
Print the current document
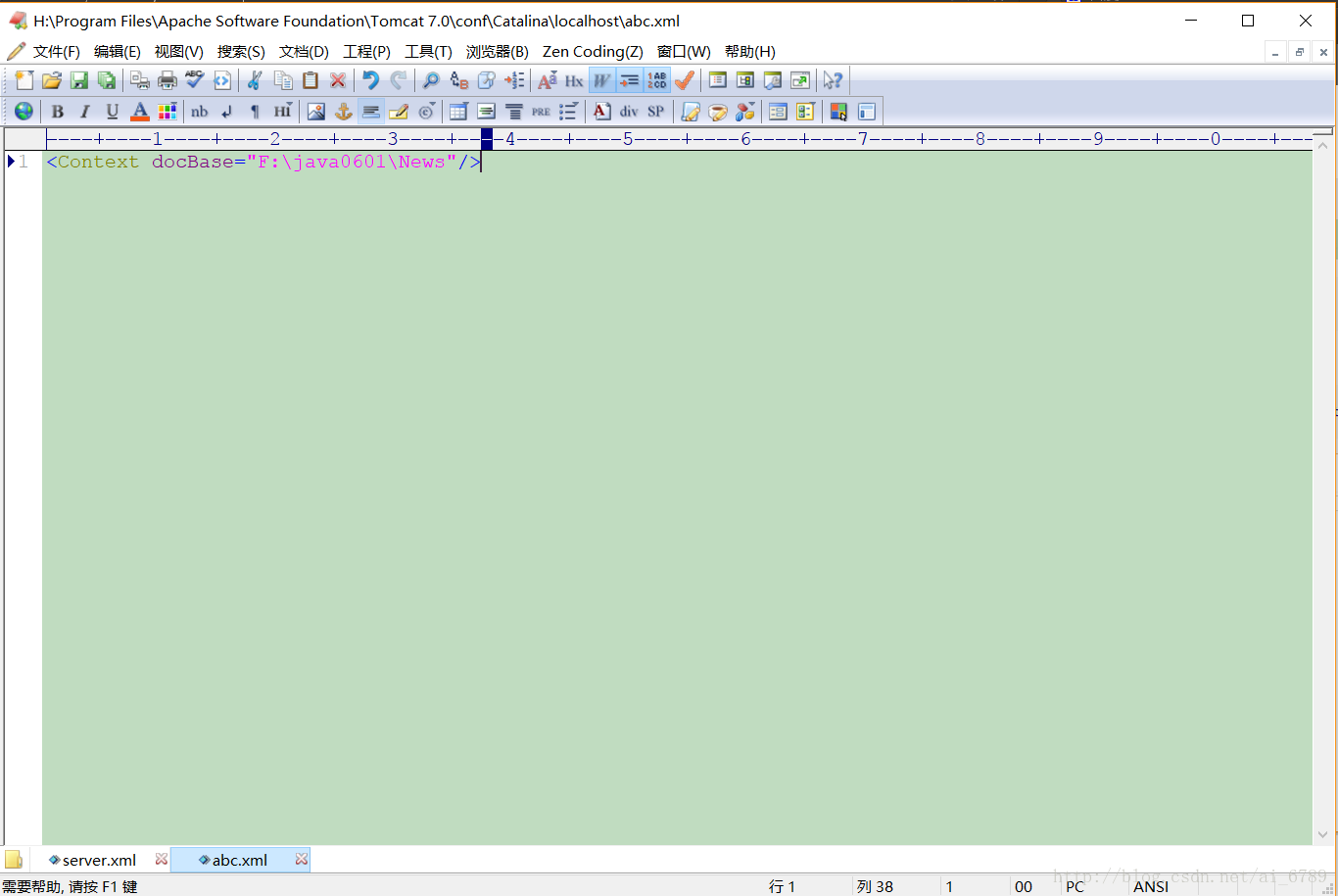pyautogui.click(x=167, y=80)
